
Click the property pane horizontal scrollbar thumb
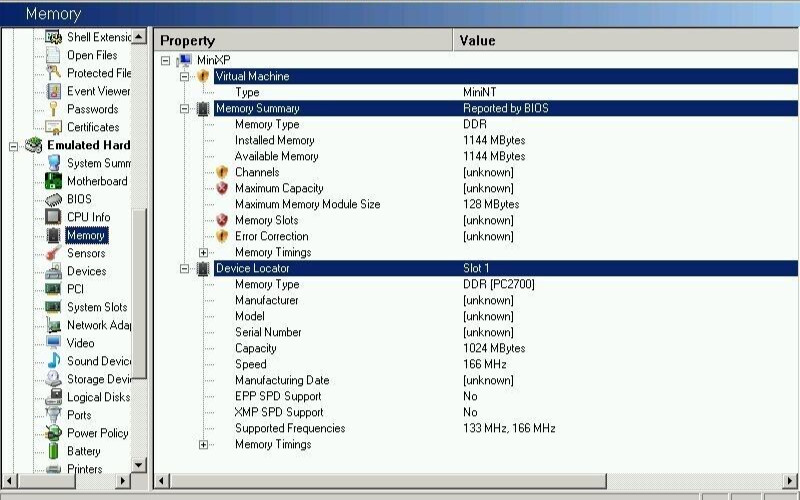pyautogui.click(x=388, y=481)
